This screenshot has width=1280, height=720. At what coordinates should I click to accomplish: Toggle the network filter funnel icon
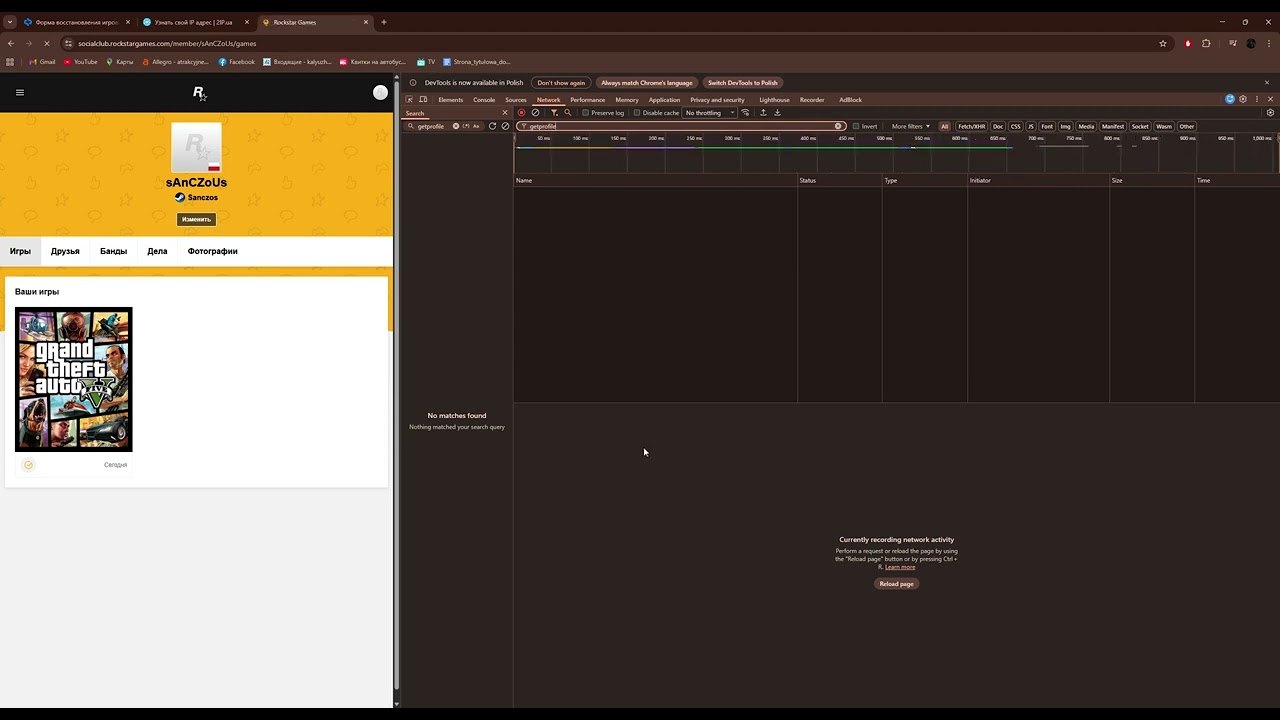click(554, 113)
